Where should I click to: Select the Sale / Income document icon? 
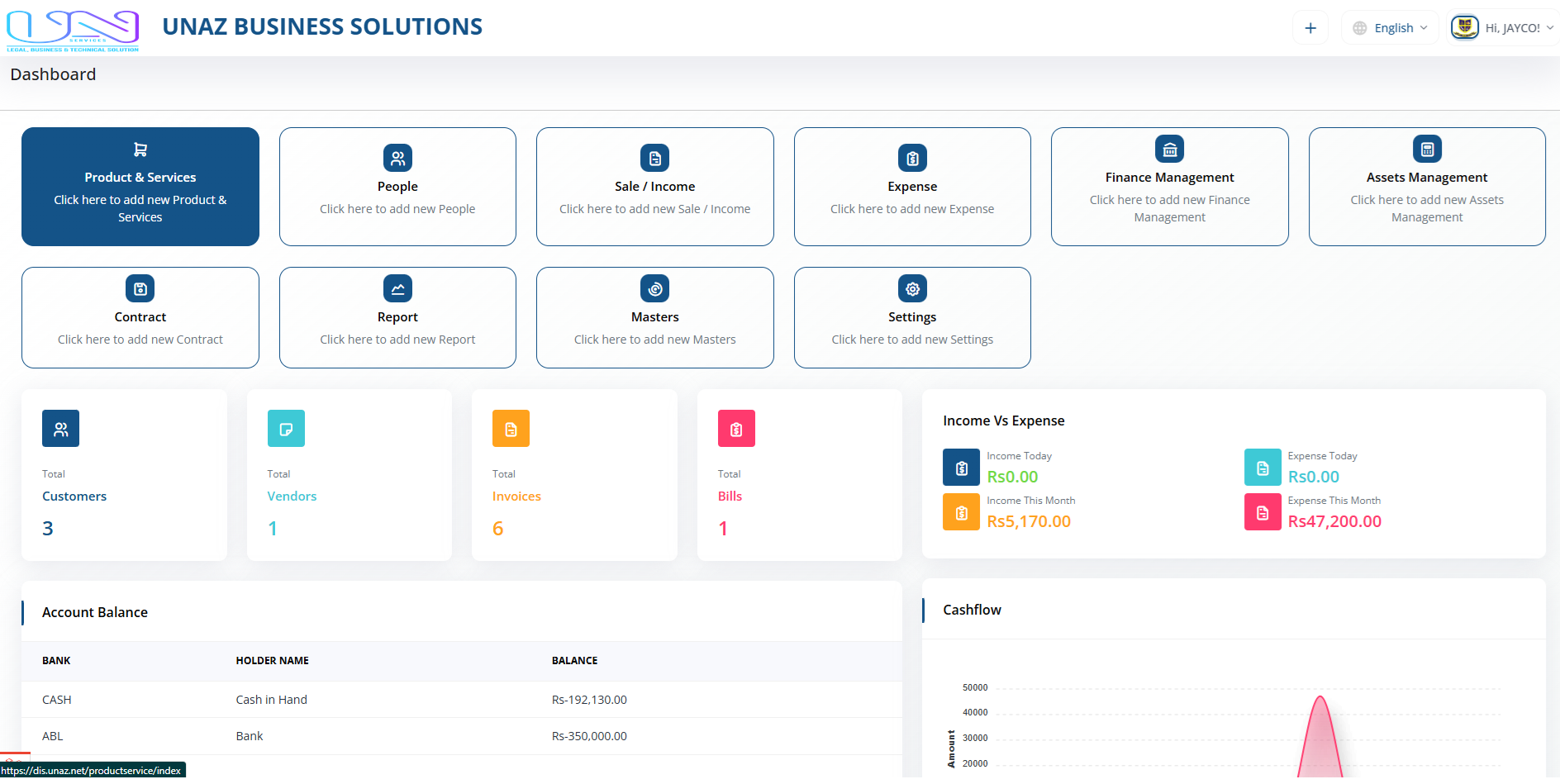[x=654, y=158]
